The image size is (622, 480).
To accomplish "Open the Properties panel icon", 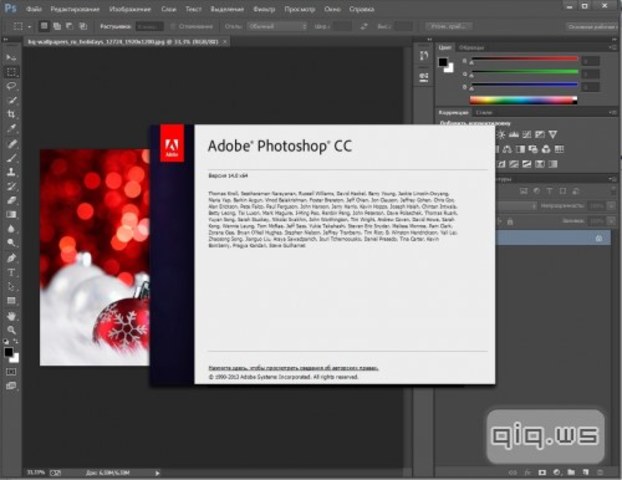I will [x=424, y=76].
